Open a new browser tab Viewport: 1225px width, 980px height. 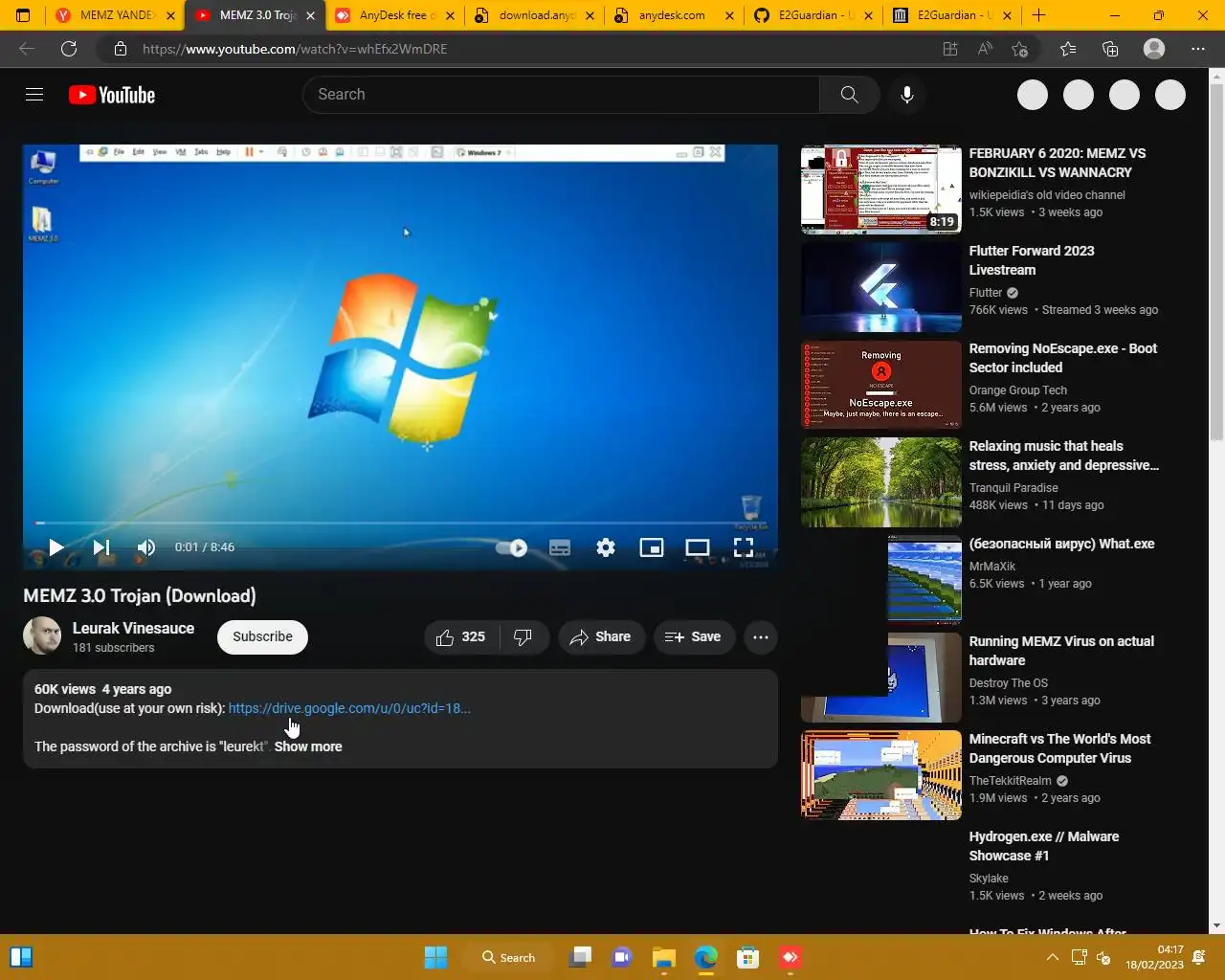click(x=1038, y=15)
